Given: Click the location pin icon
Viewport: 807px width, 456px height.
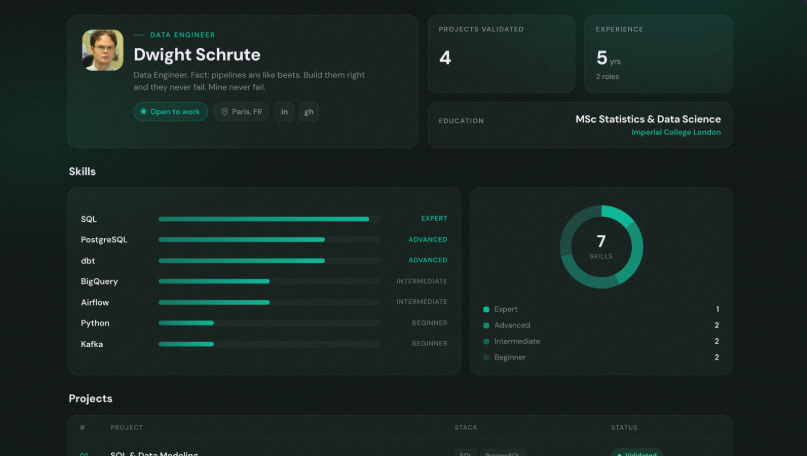Looking at the screenshot, I should coord(224,112).
